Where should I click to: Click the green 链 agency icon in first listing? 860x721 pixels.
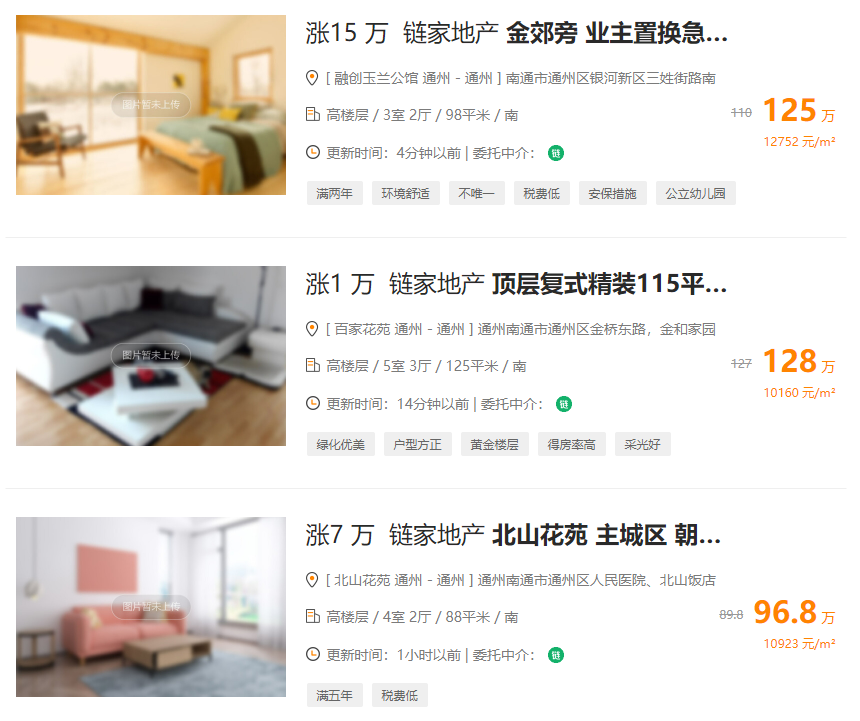point(556,153)
